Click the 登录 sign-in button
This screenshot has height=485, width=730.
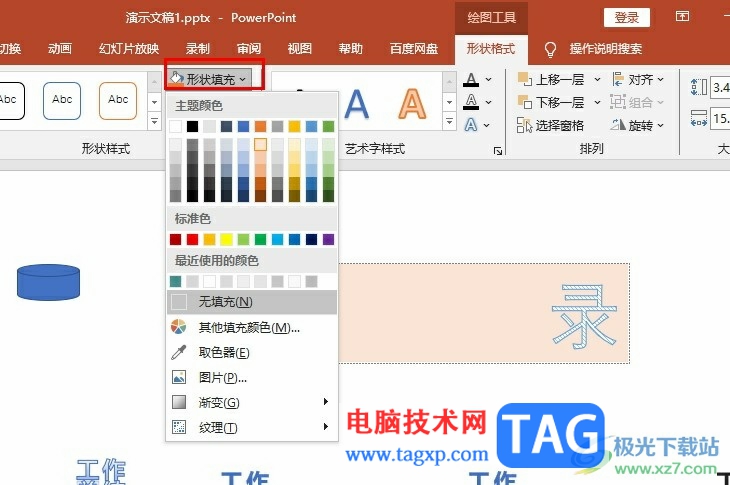coord(627,18)
